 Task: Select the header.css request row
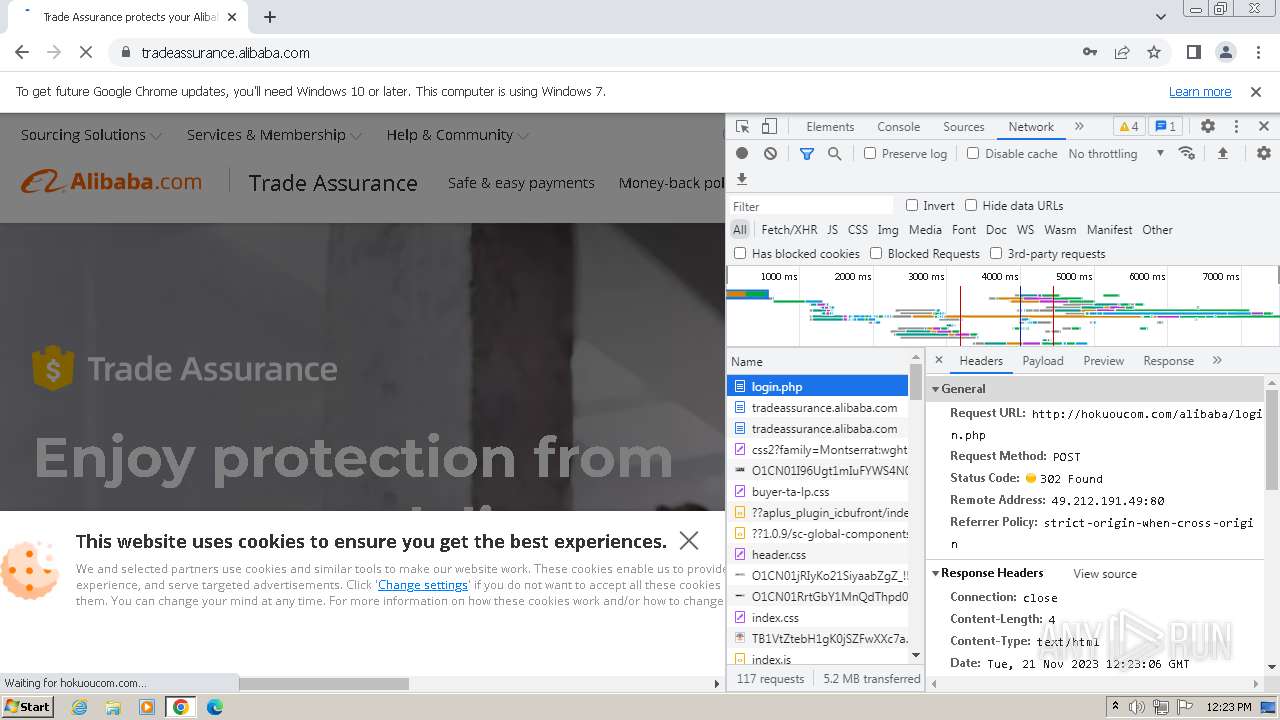pyautogui.click(x=818, y=554)
